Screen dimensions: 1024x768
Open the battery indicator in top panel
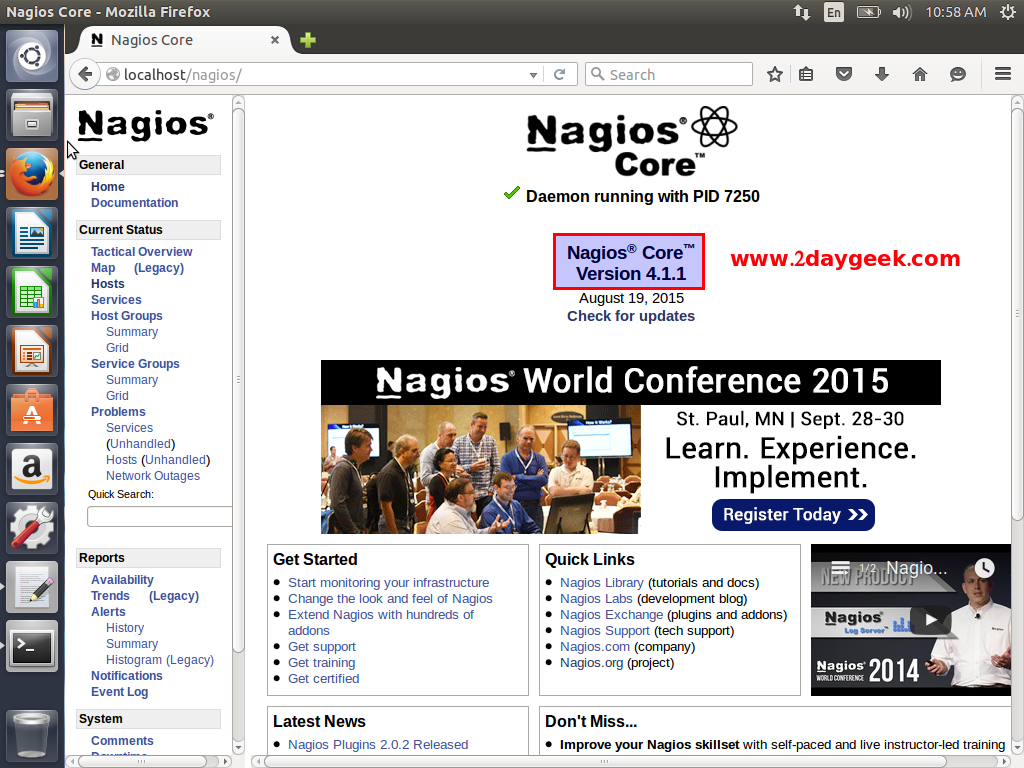click(869, 12)
